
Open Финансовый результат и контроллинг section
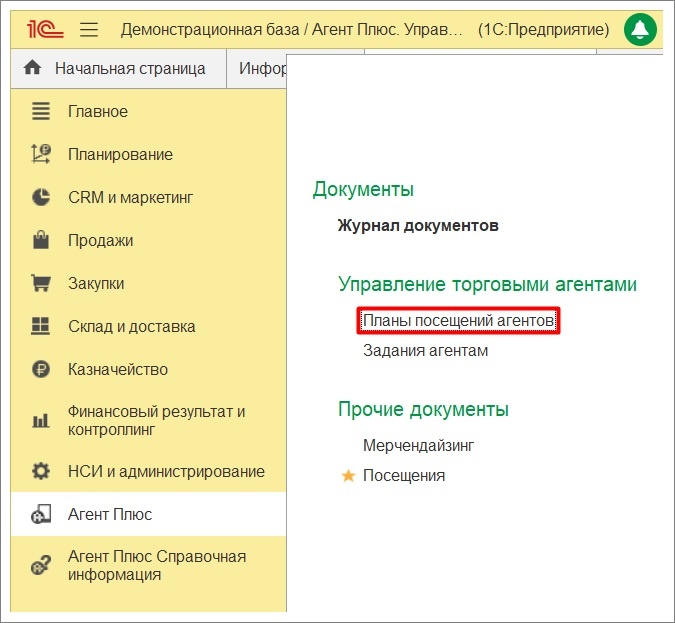click(148, 420)
